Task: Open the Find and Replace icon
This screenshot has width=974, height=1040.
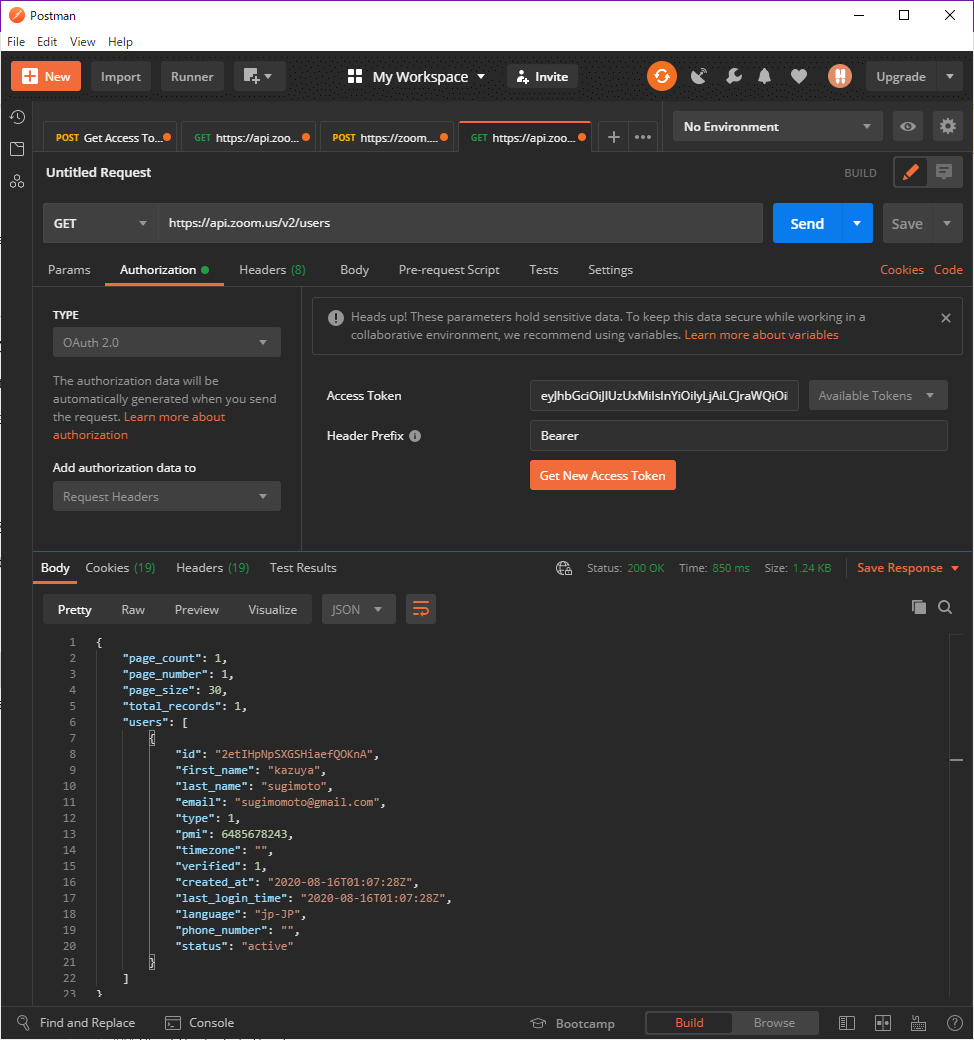Action: click(23, 1022)
